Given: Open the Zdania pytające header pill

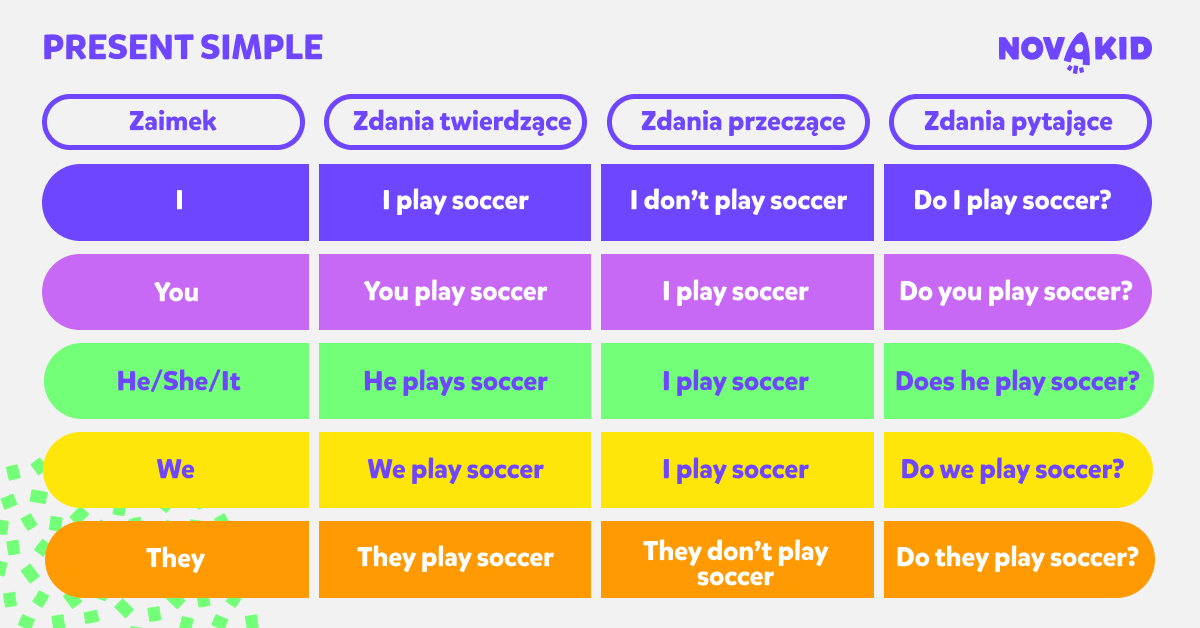Looking at the screenshot, I should coord(1020,122).
